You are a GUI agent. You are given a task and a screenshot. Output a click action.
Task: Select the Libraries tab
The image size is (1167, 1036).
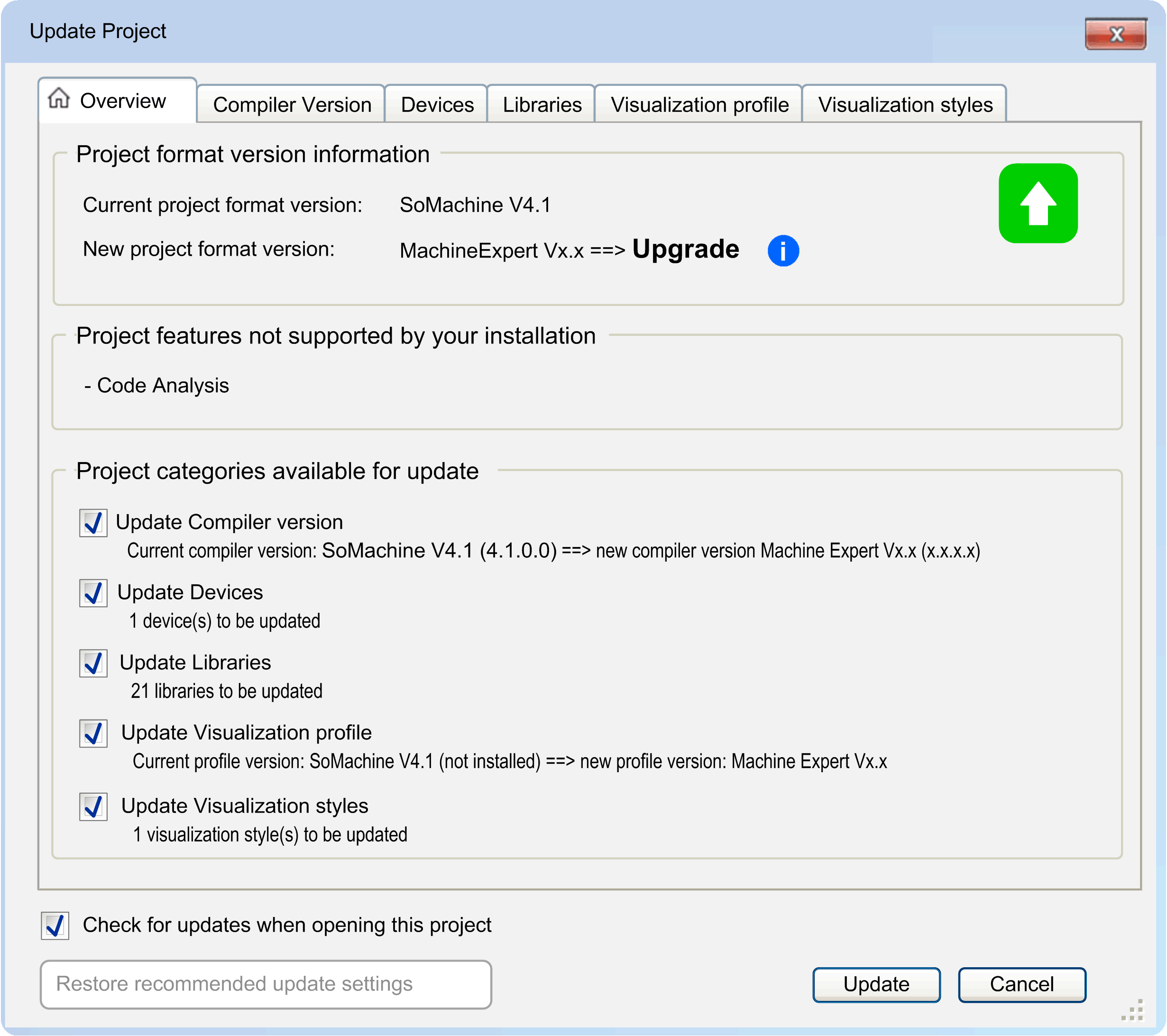pyautogui.click(x=541, y=104)
